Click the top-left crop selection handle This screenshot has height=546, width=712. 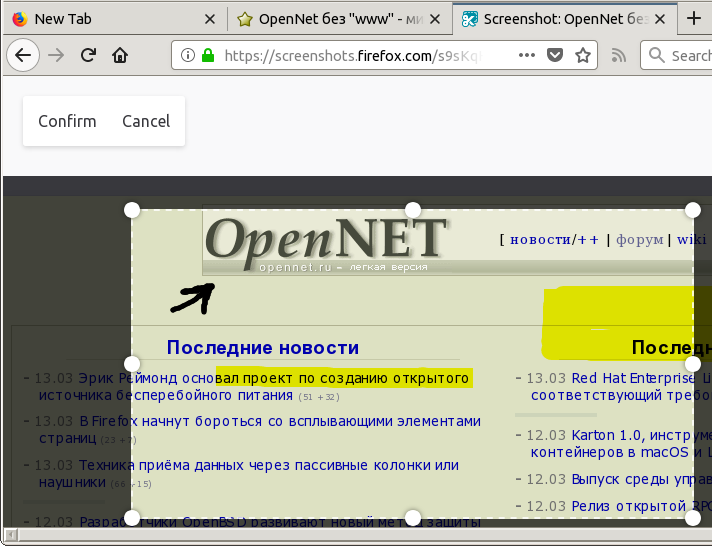131,209
